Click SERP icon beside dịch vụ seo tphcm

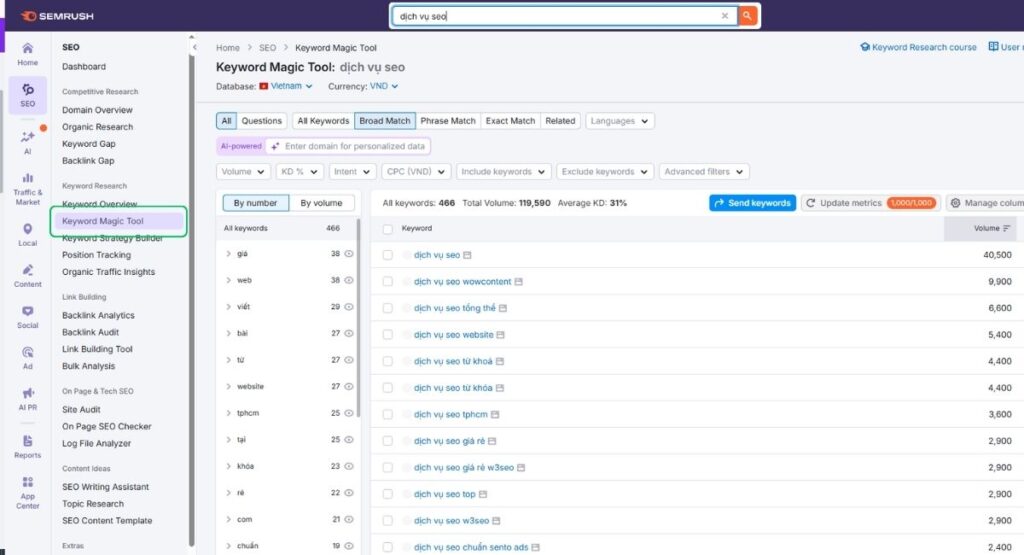coord(495,415)
